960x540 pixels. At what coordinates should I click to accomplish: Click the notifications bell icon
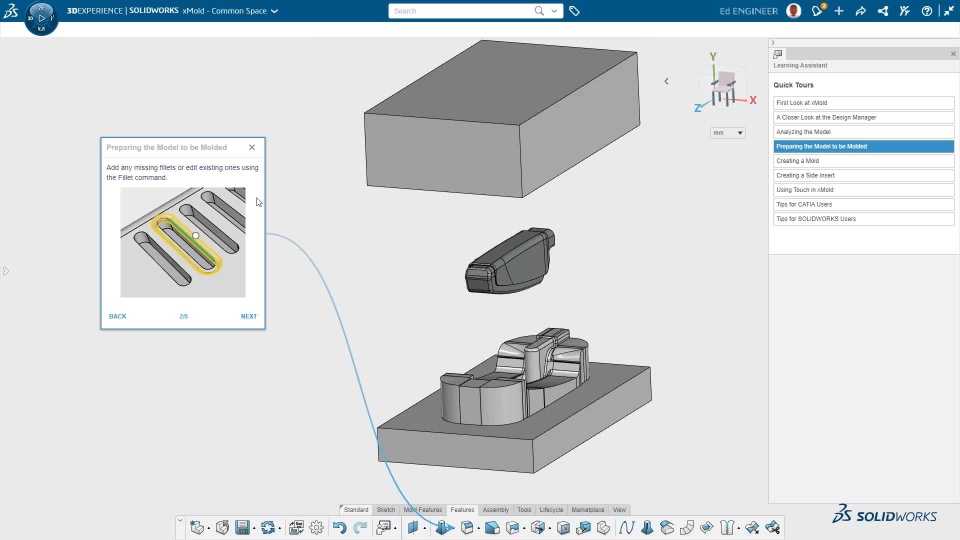coord(817,10)
